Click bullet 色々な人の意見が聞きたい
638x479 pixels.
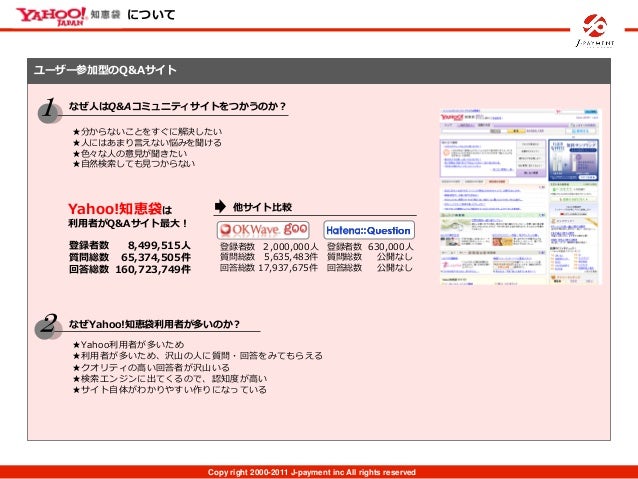tap(130, 153)
